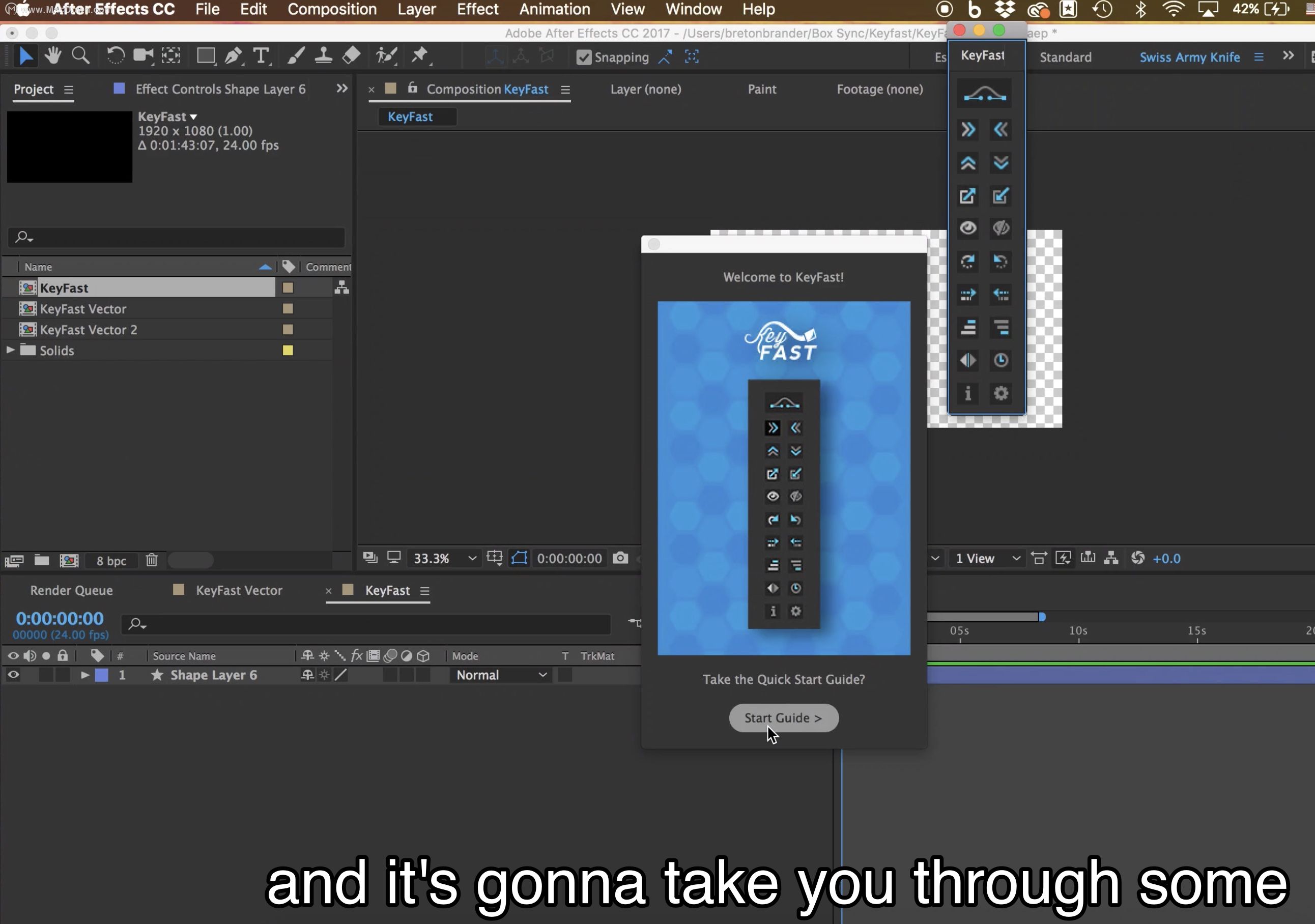The width and height of the screenshot is (1315, 924).
Task: Click KeyFast info icon in panel
Action: coord(967,394)
